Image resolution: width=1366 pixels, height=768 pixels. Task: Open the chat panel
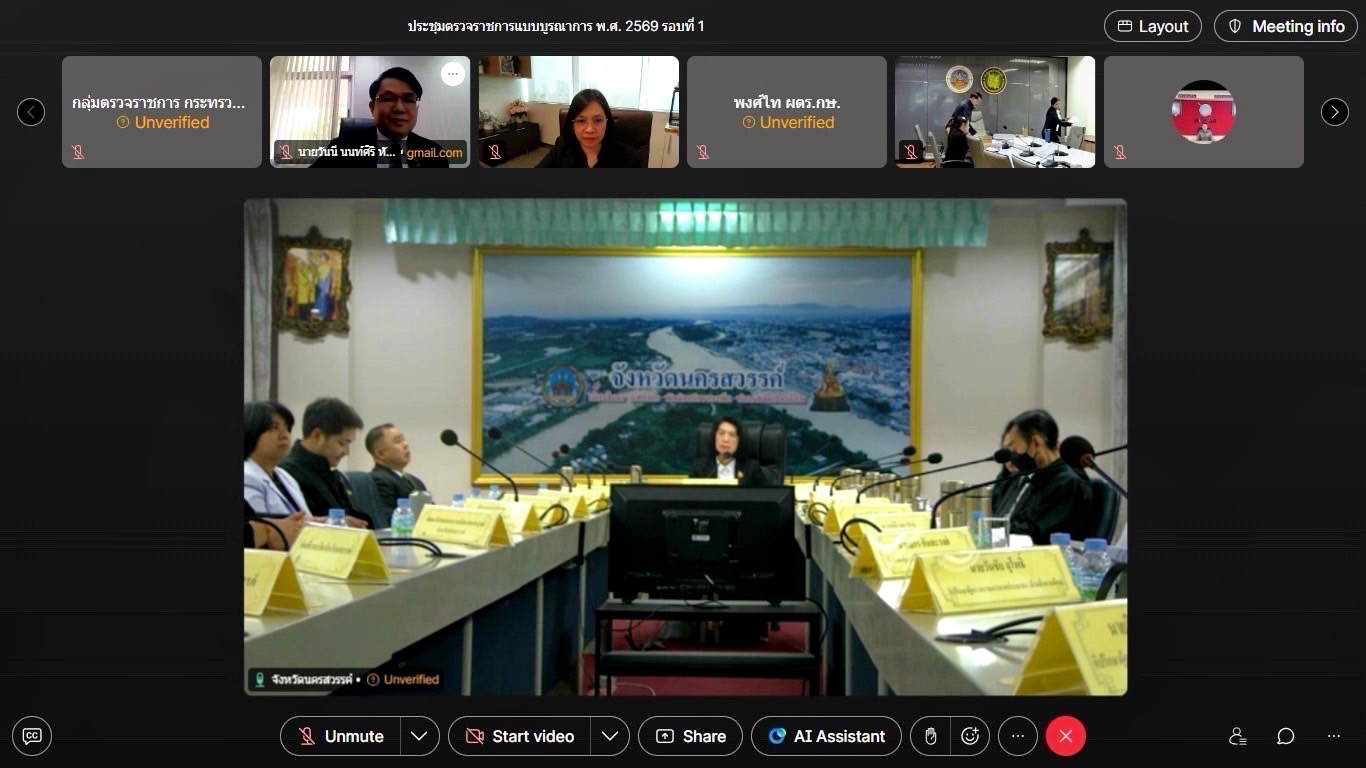[x=1285, y=736]
